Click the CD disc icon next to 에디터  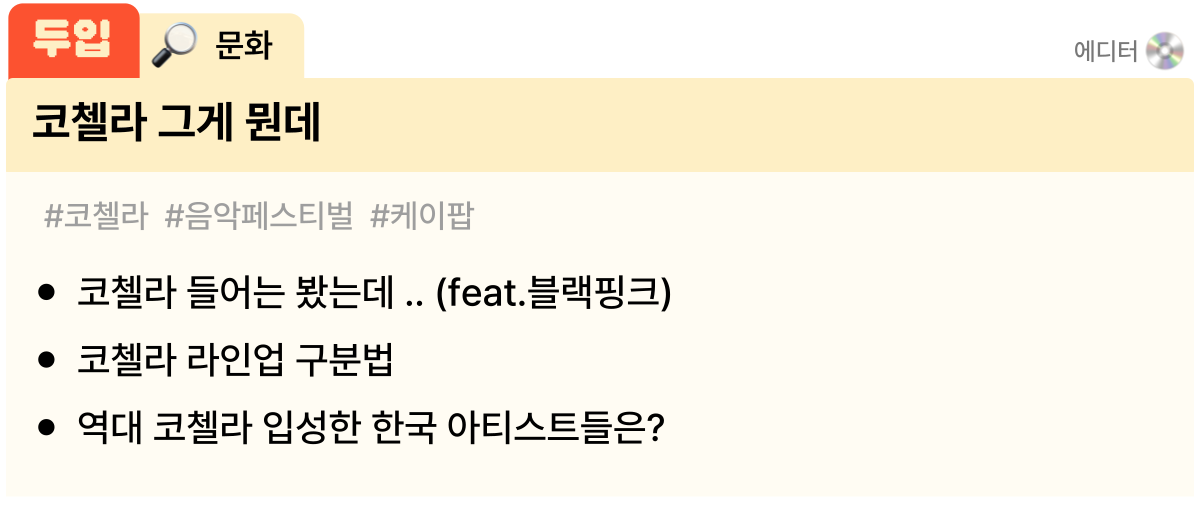[1165, 51]
